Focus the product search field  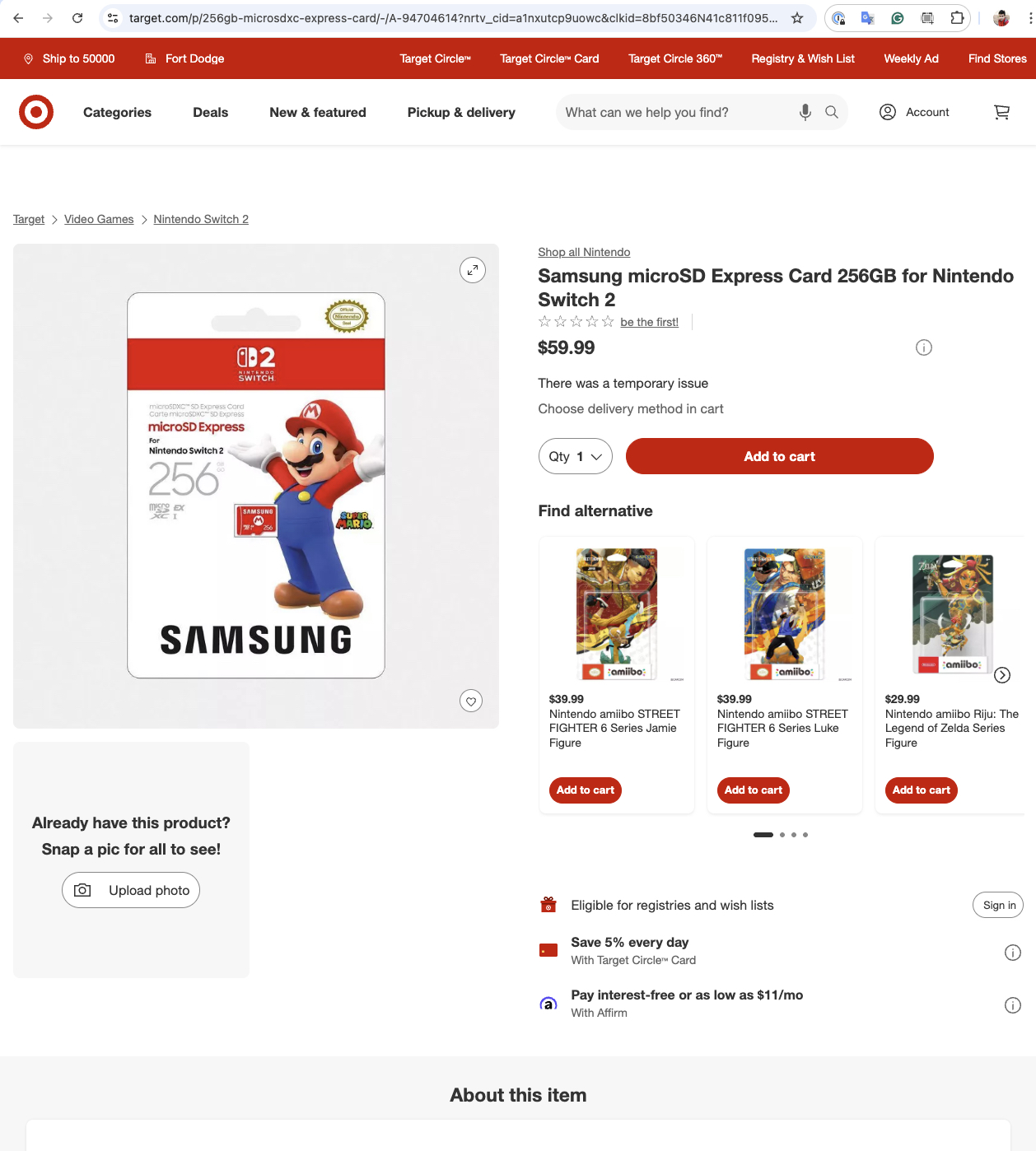pos(675,112)
